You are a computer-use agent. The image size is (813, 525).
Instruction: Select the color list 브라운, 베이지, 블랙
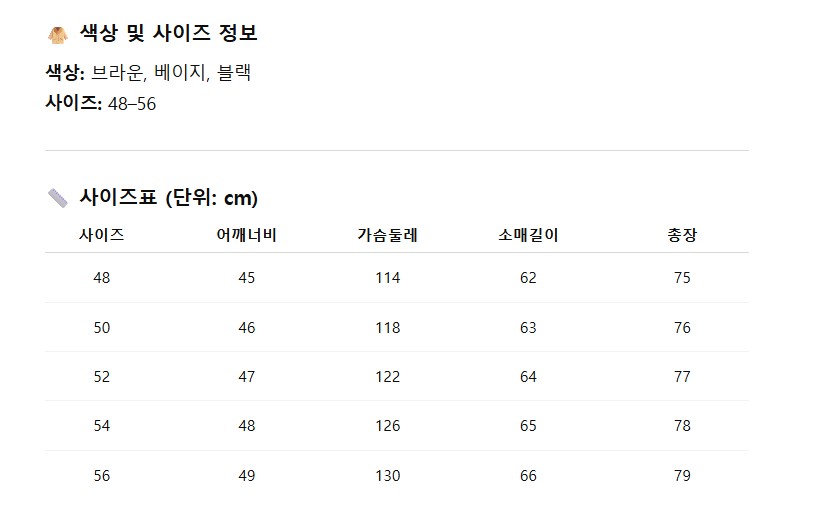[x=171, y=73]
